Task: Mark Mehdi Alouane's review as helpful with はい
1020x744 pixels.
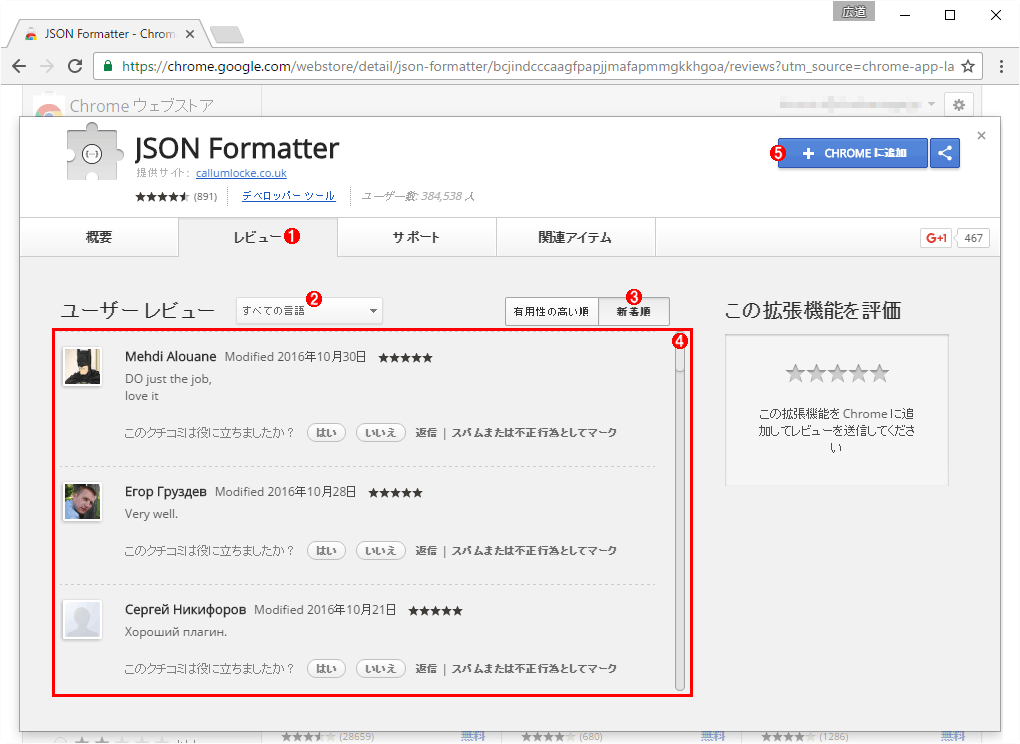Action: (326, 432)
